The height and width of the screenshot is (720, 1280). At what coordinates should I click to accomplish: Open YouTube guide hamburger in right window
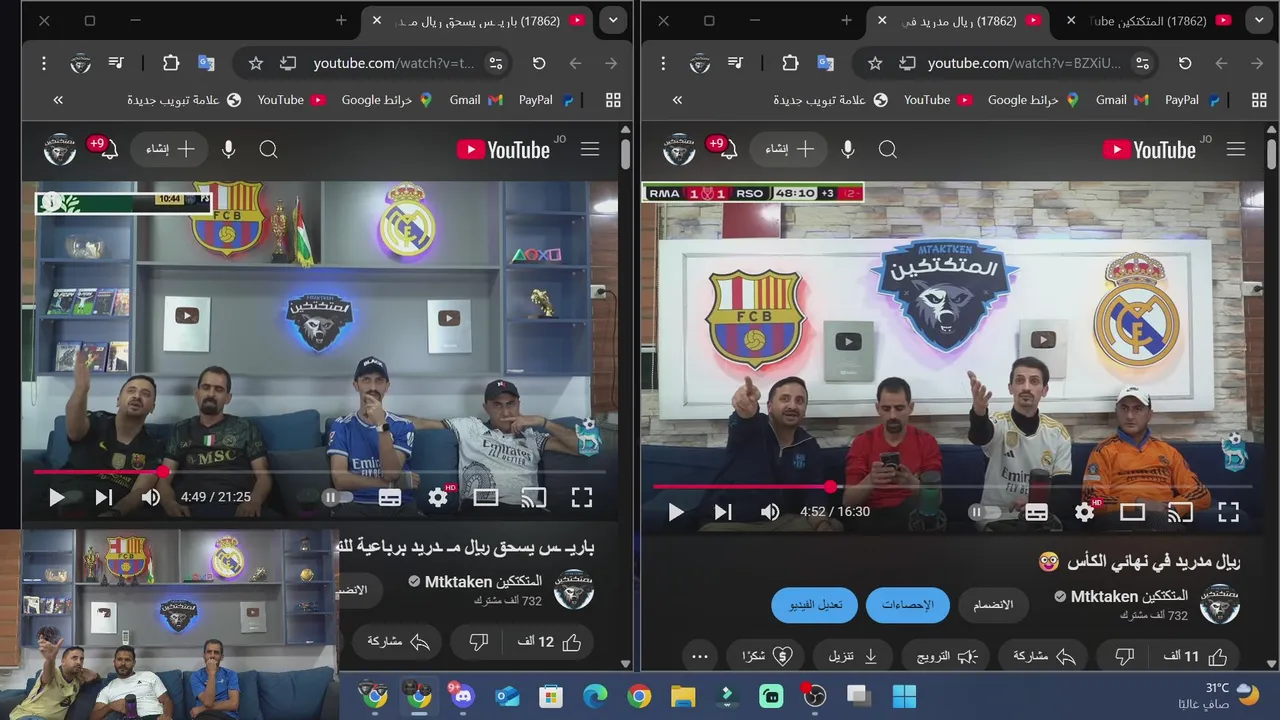pyautogui.click(x=1236, y=149)
